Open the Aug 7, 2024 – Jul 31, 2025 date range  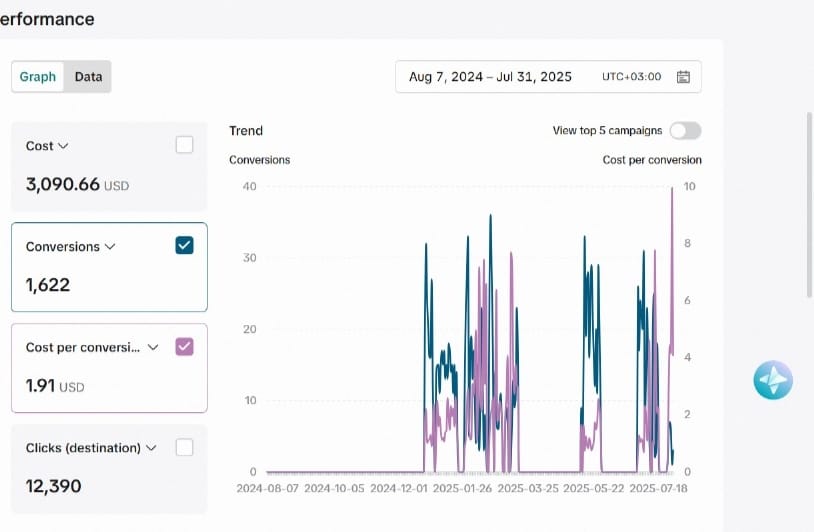490,77
